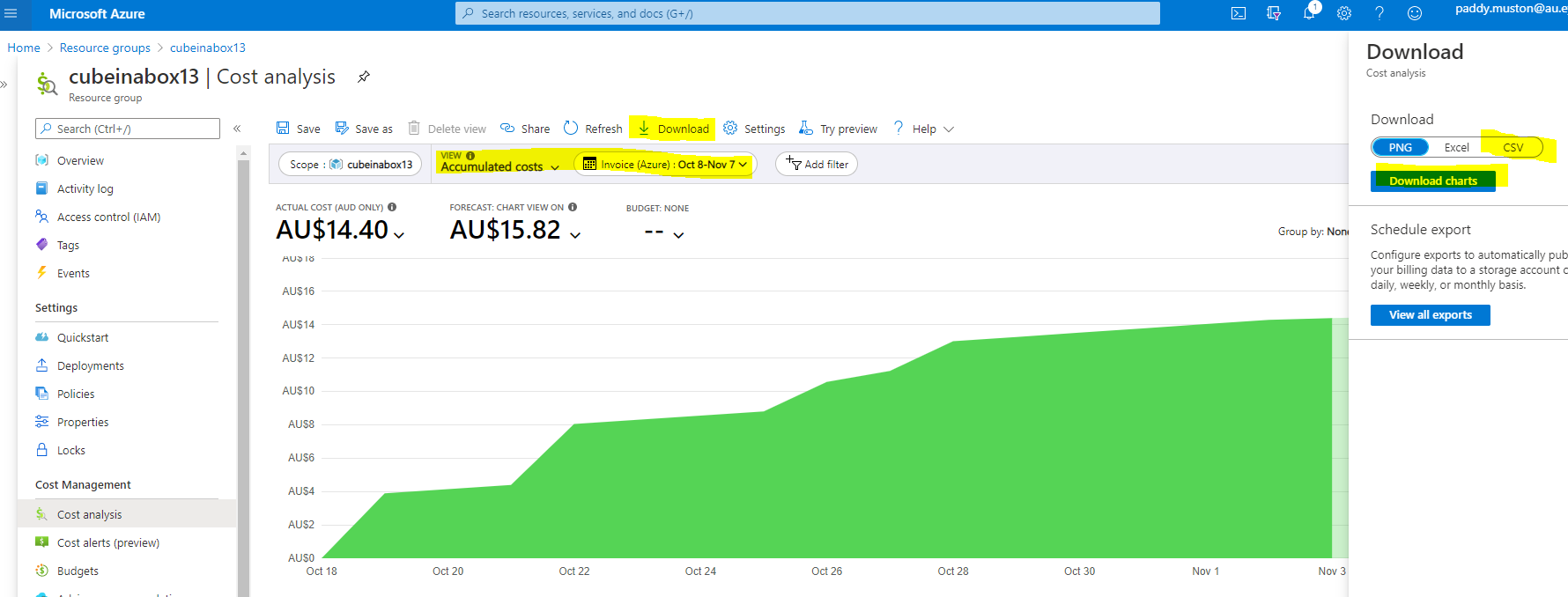Viewport: 1568px width, 597px height.
Task: Click the forecast info icon
Action: point(573,207)
